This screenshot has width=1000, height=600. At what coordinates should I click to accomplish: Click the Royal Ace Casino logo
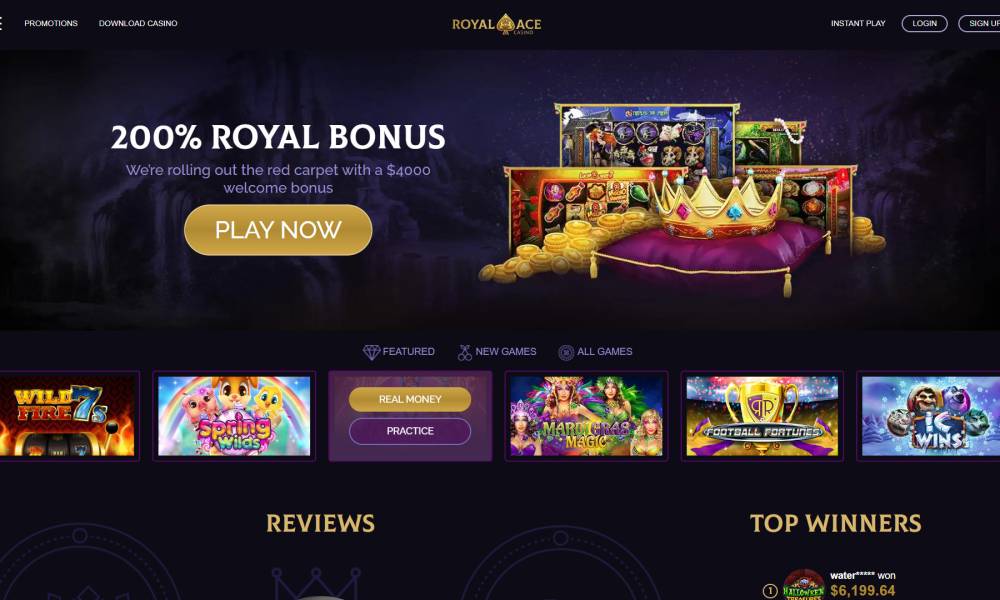pos(496,24)
